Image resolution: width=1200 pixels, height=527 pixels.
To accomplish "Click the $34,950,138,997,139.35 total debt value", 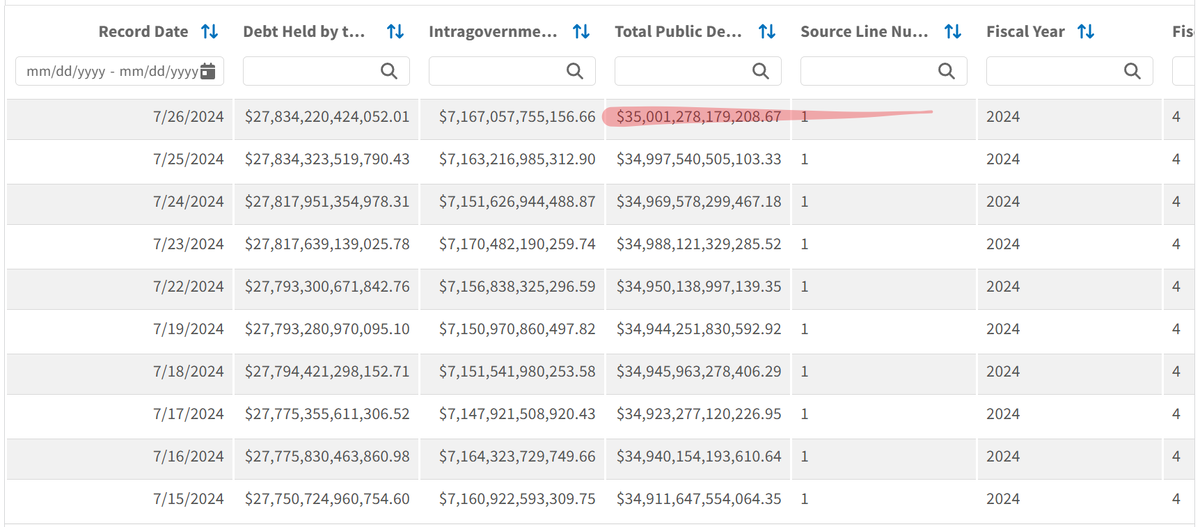I will click(x=699, y=287).
